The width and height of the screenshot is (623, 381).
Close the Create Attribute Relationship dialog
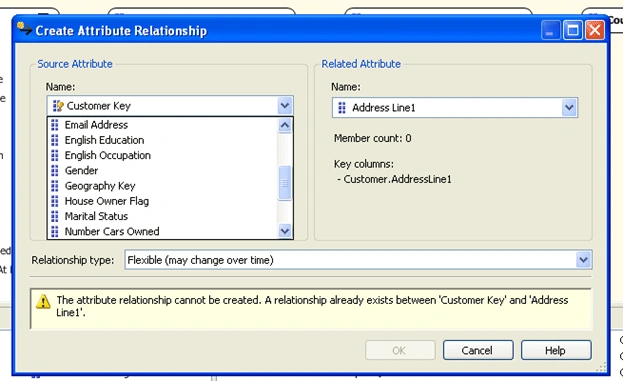coord(595,30)
